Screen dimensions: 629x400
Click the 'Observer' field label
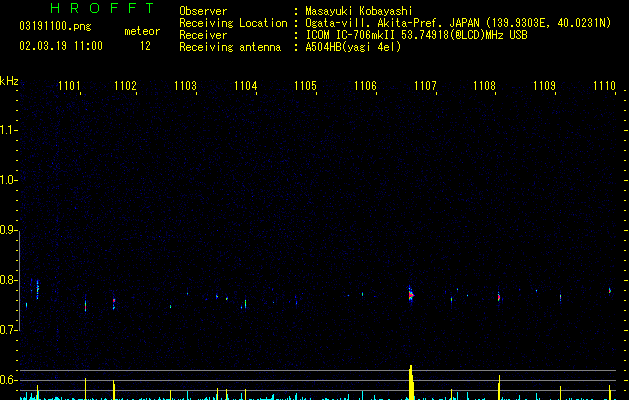(203, 11)
